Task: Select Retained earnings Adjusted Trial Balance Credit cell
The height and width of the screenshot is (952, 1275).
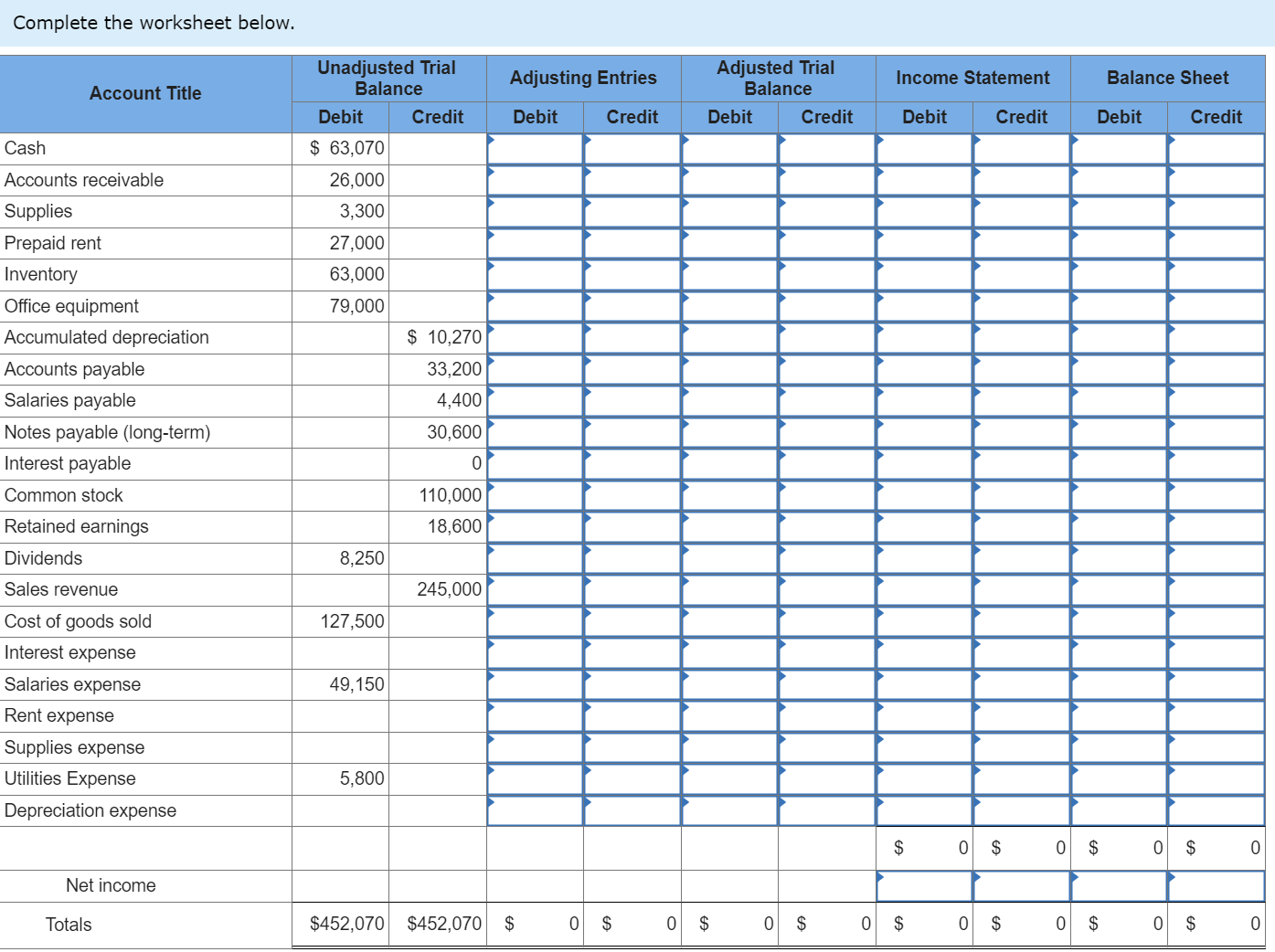Action: point(827,527)
